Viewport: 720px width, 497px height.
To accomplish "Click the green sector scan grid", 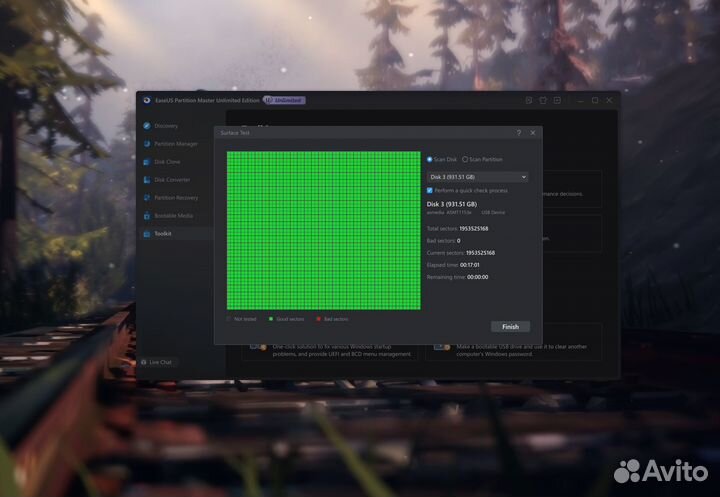I will tap(323, 230).
